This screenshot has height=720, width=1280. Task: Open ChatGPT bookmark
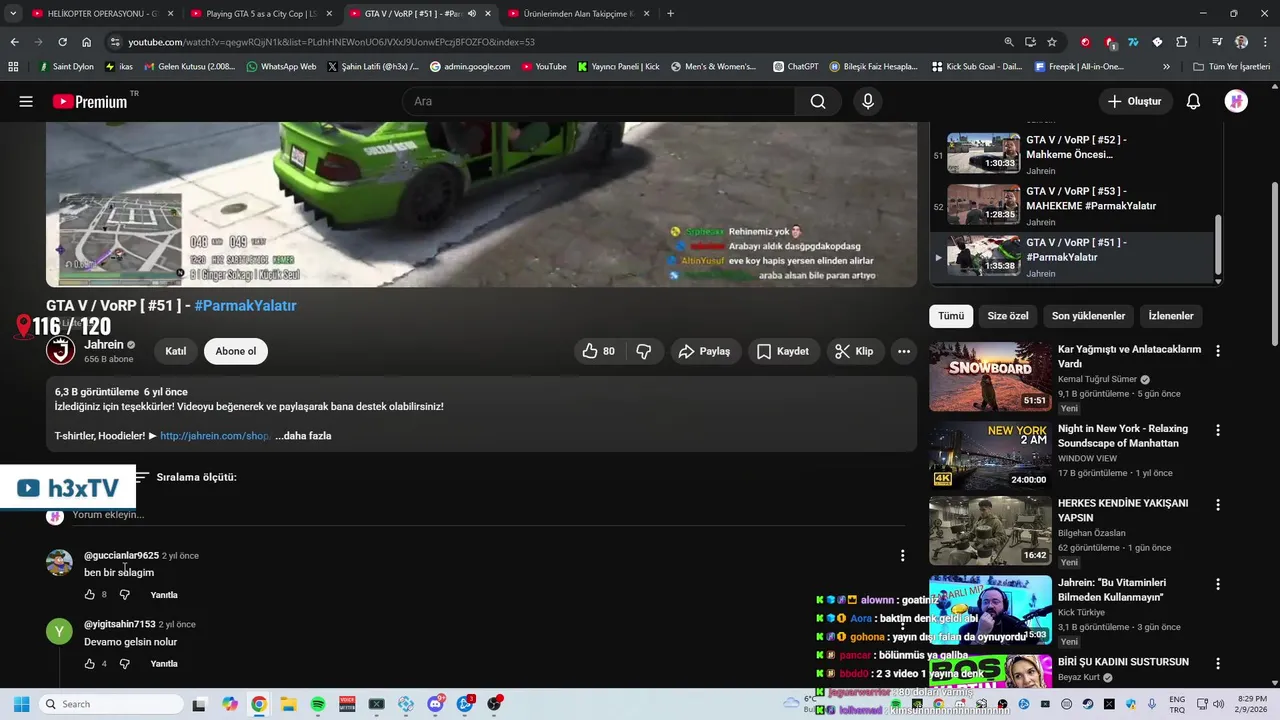796,67
